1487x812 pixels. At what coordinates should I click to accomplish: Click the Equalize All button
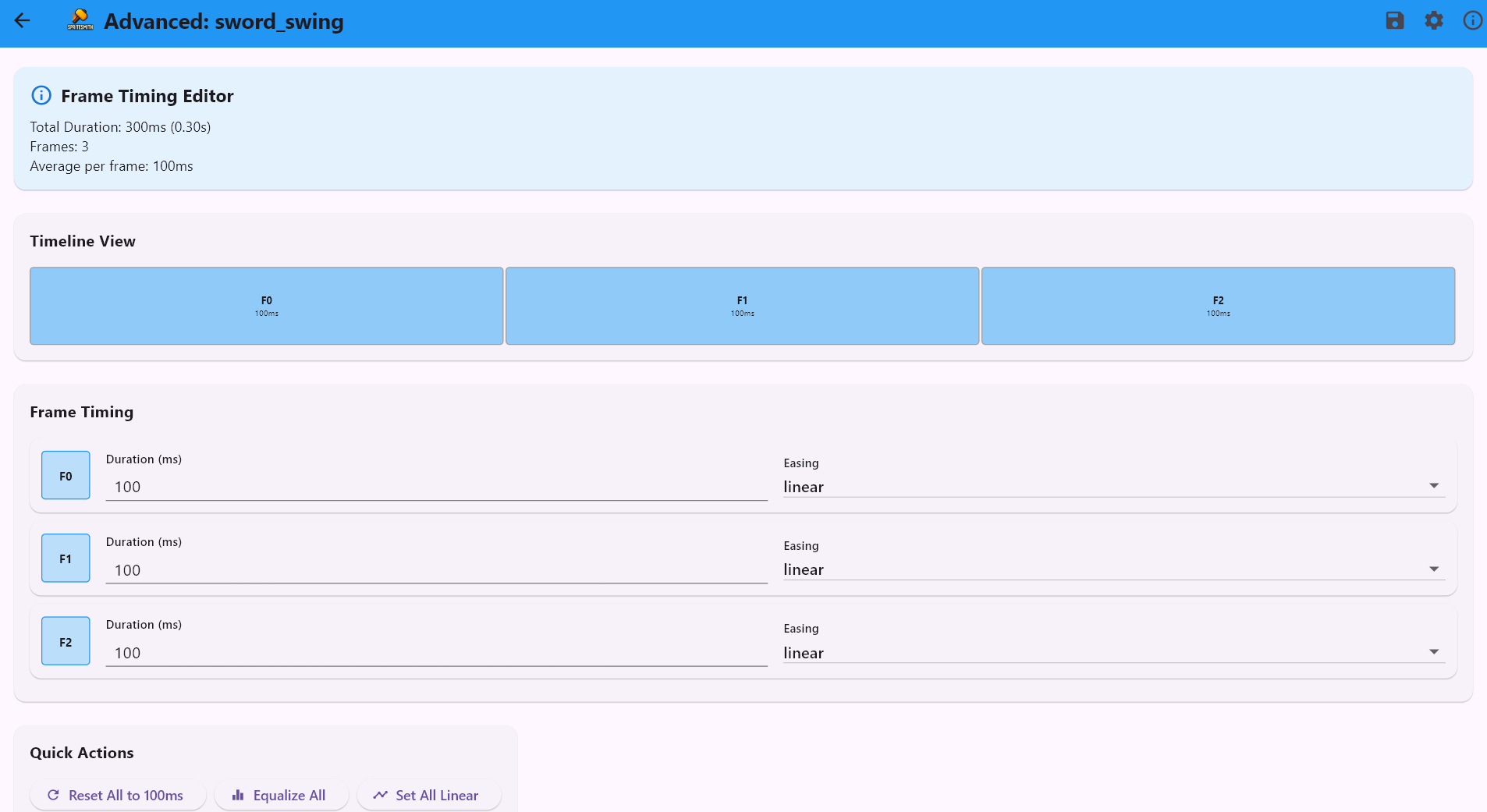point(282,795)
